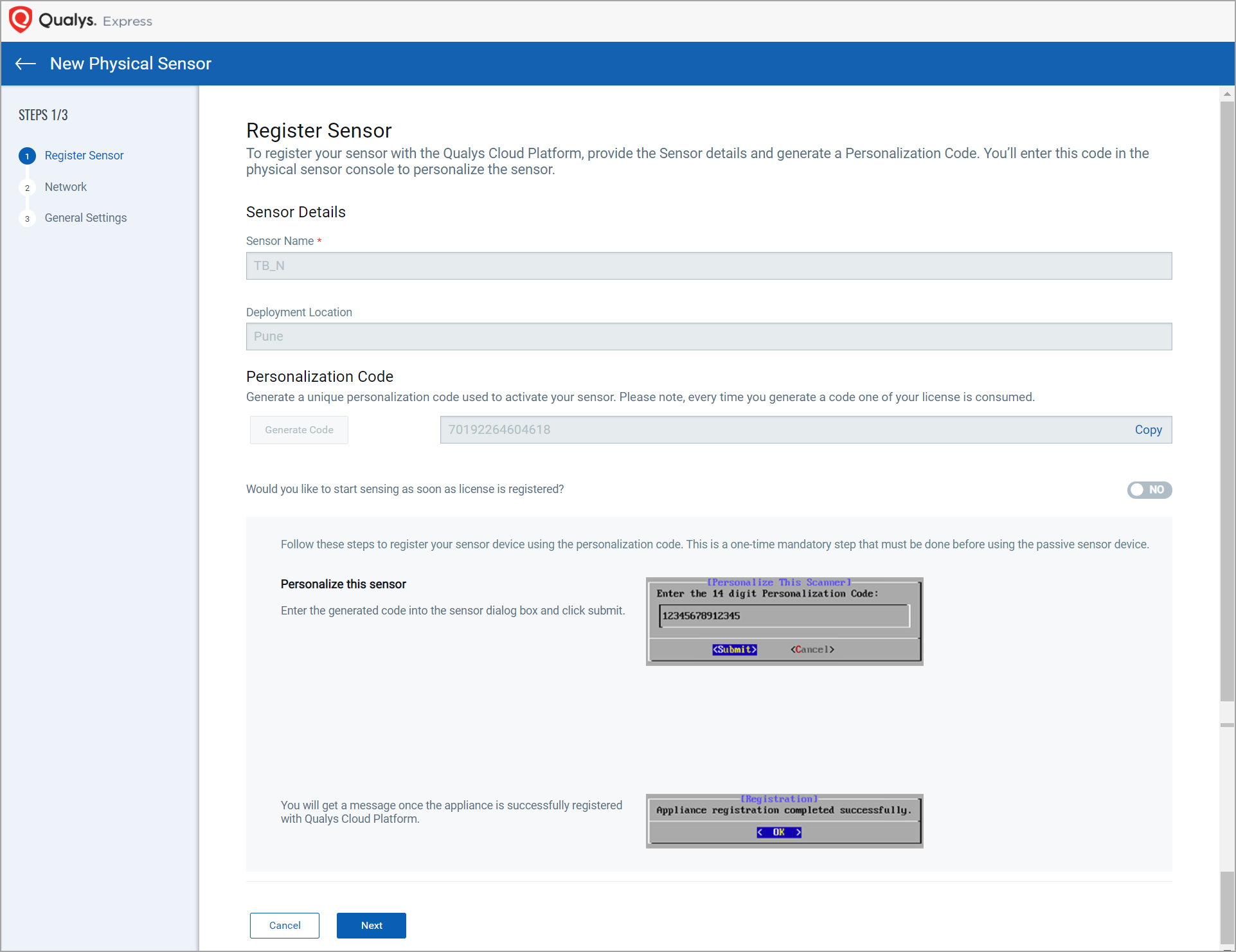1236x952 pixels.
Task: Open Register Sensor step
Action: pos(84,156)
